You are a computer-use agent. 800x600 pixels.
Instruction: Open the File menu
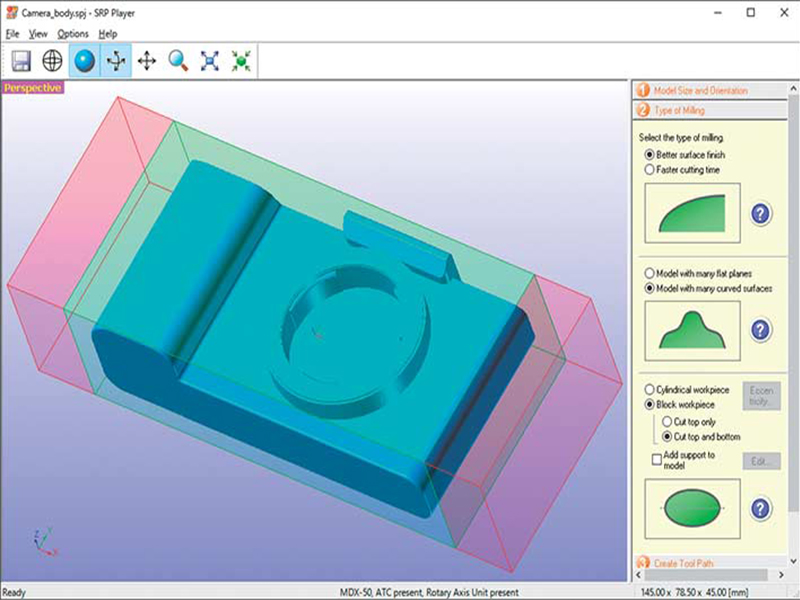[12, 33]
